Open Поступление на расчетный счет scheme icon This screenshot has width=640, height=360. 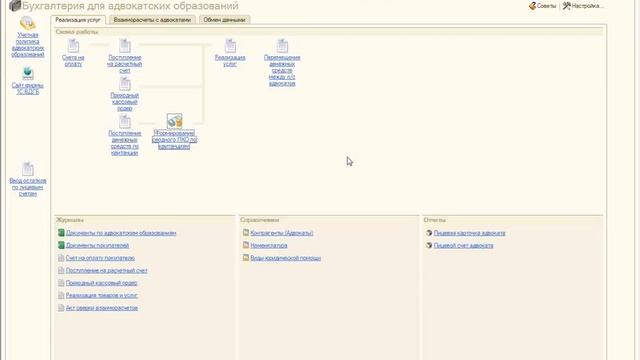pos(125,46)
